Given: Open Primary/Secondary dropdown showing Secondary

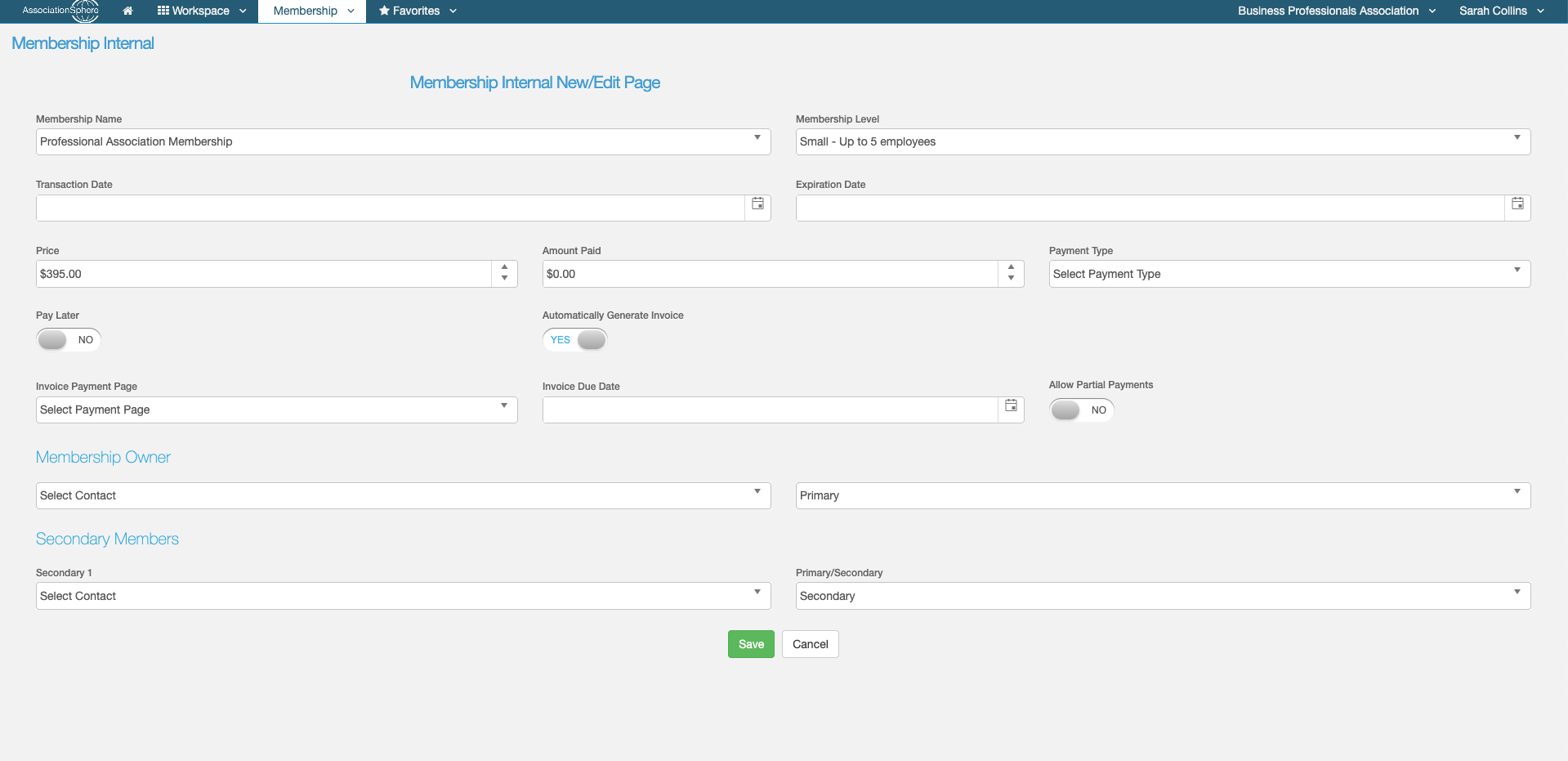Looking at the screenshot, I should point(1164,596).
